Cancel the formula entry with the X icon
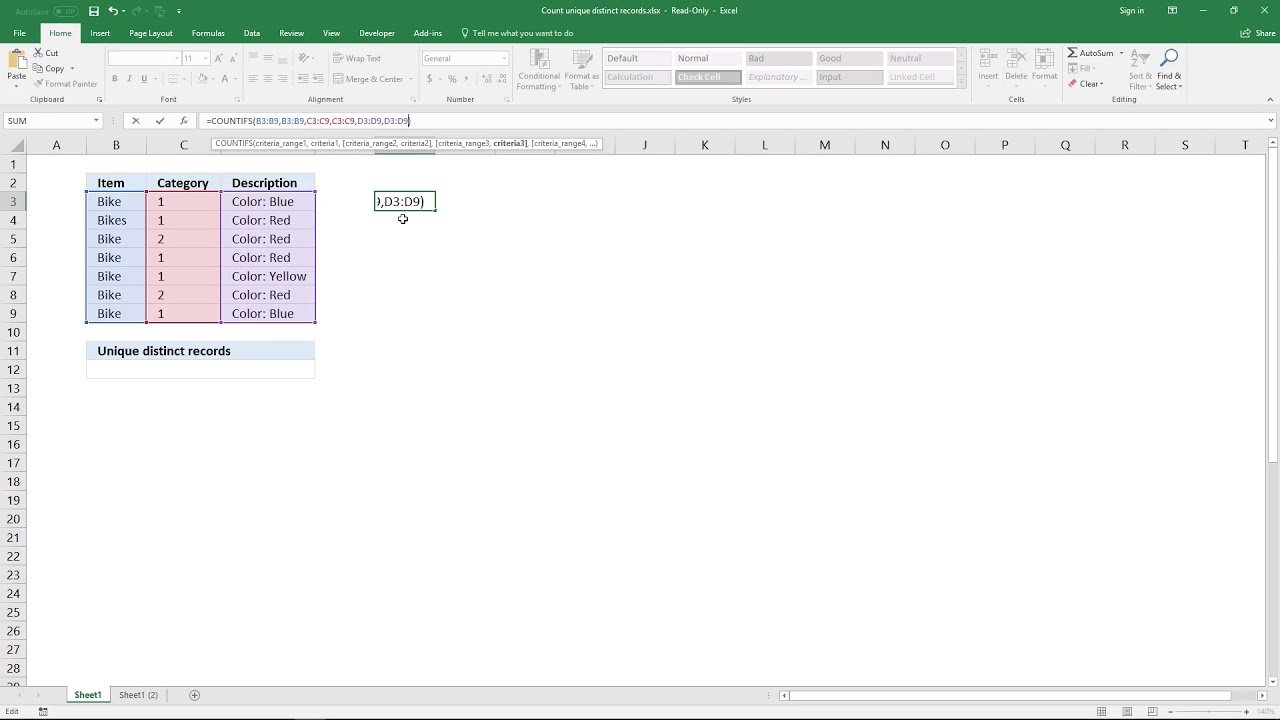The width and height of the screenshot is (1280, 720). 135,121
